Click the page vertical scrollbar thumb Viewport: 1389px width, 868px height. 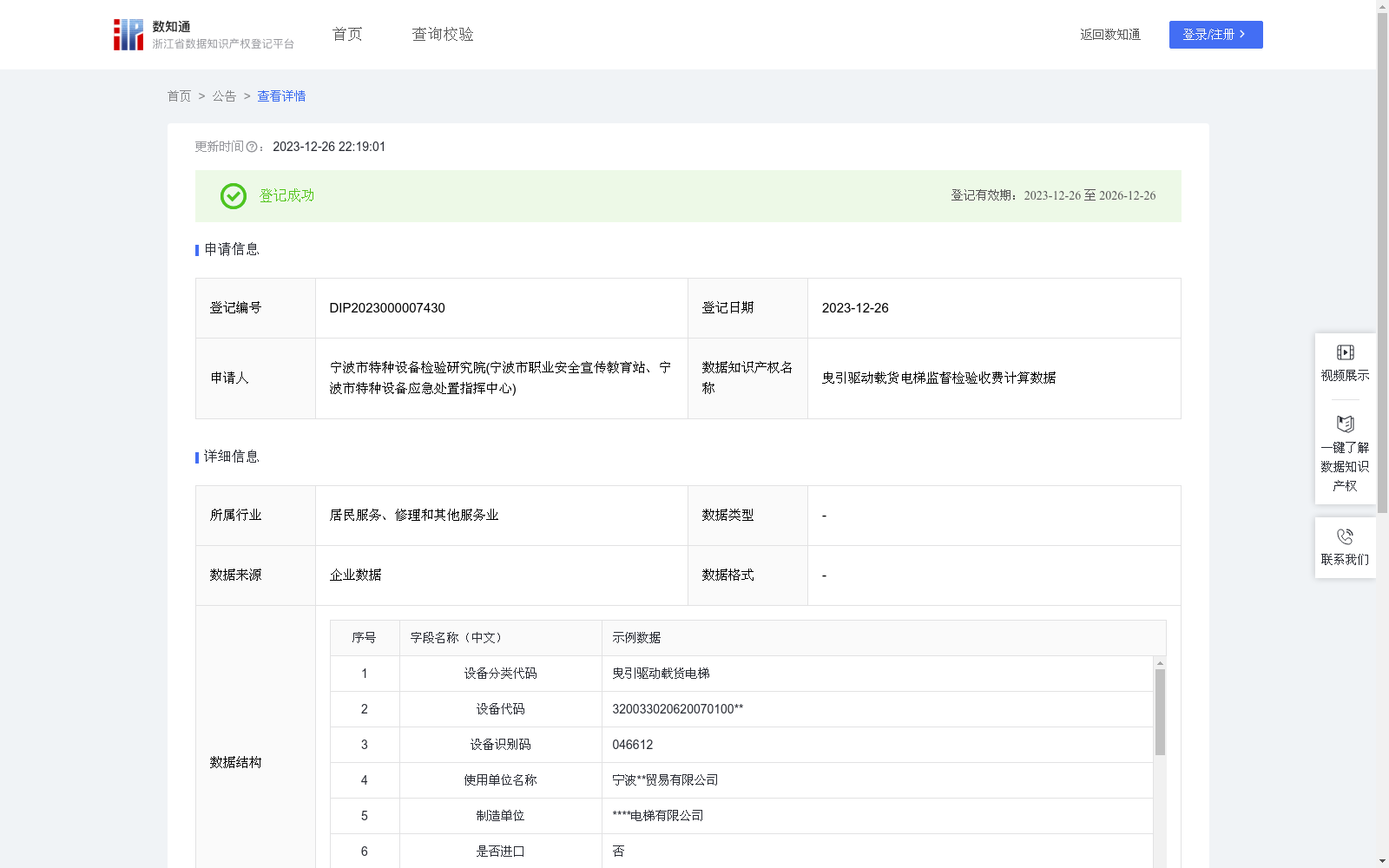(1382, 264)
